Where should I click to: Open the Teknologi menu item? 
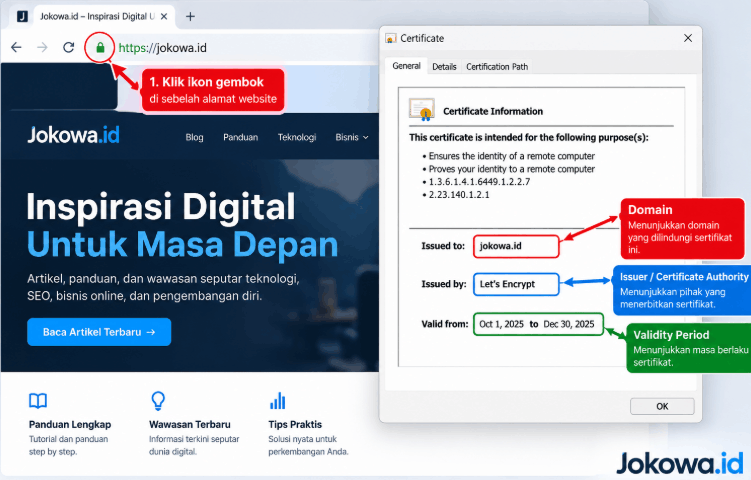pos(297,137)
